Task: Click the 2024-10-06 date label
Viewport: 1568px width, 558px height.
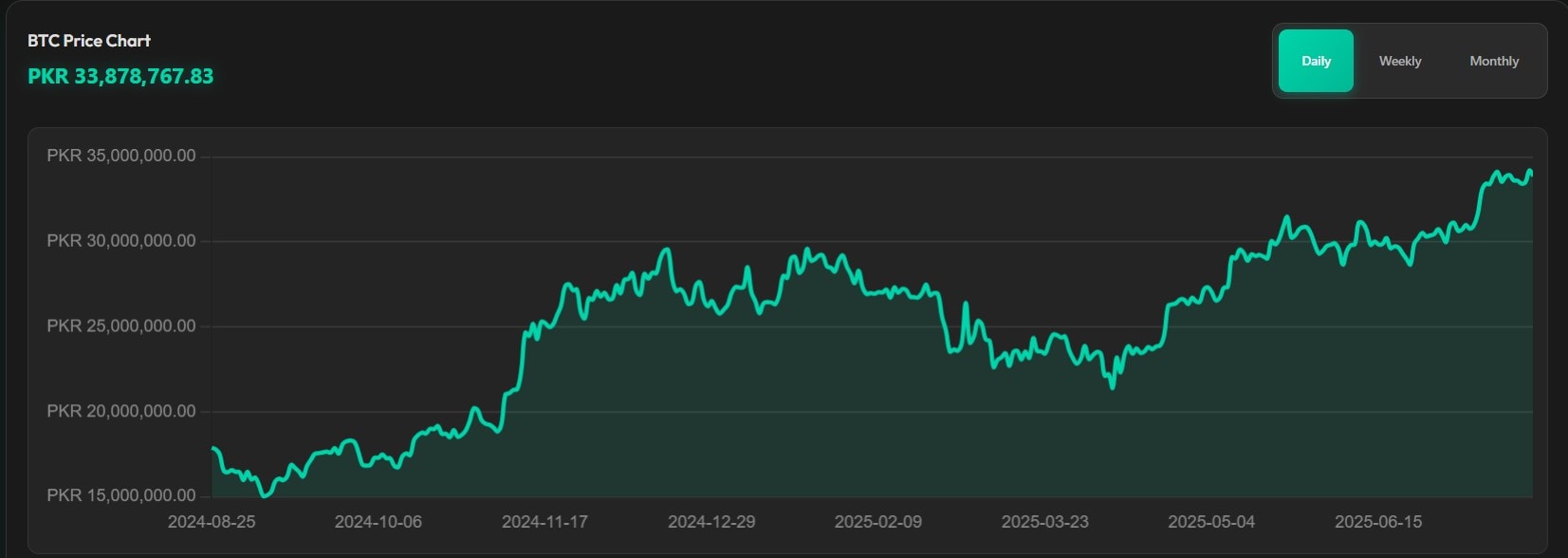Action: [x=378, y=522]
